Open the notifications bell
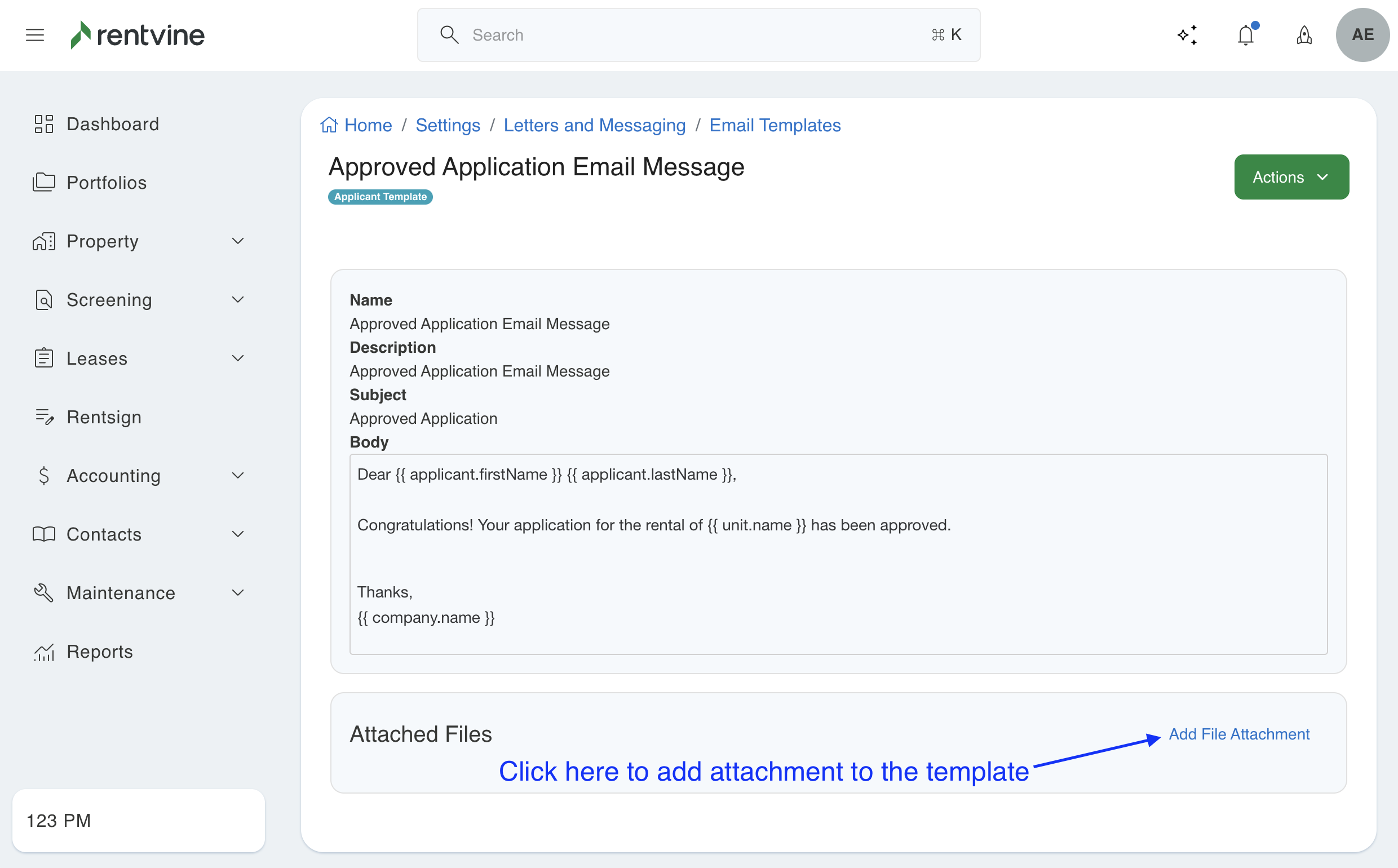 tap(1245, 35)
